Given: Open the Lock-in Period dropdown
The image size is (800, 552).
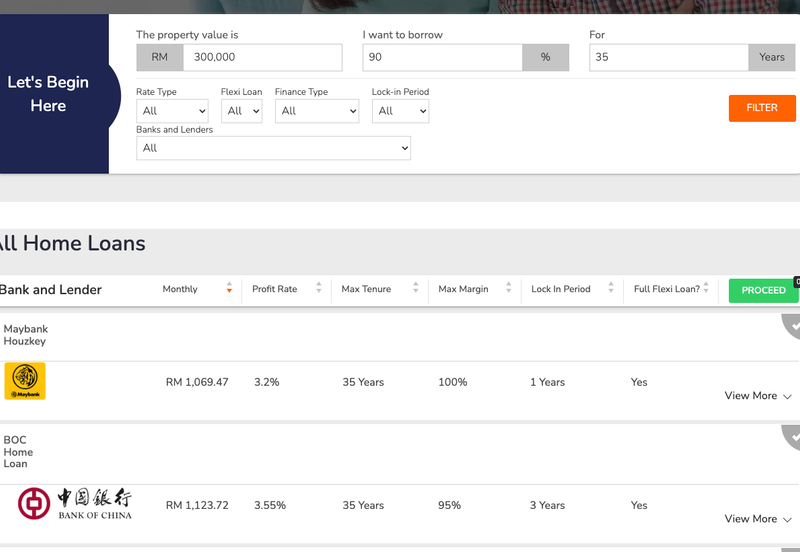Looking at the screenshot, I should 400,111.
